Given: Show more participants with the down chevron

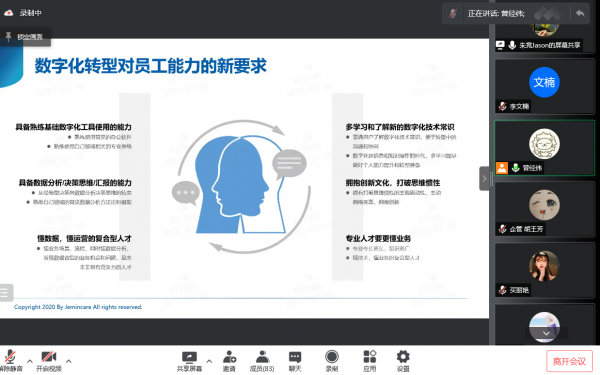Looking at the screenshot, I should (x=546, y=333).
